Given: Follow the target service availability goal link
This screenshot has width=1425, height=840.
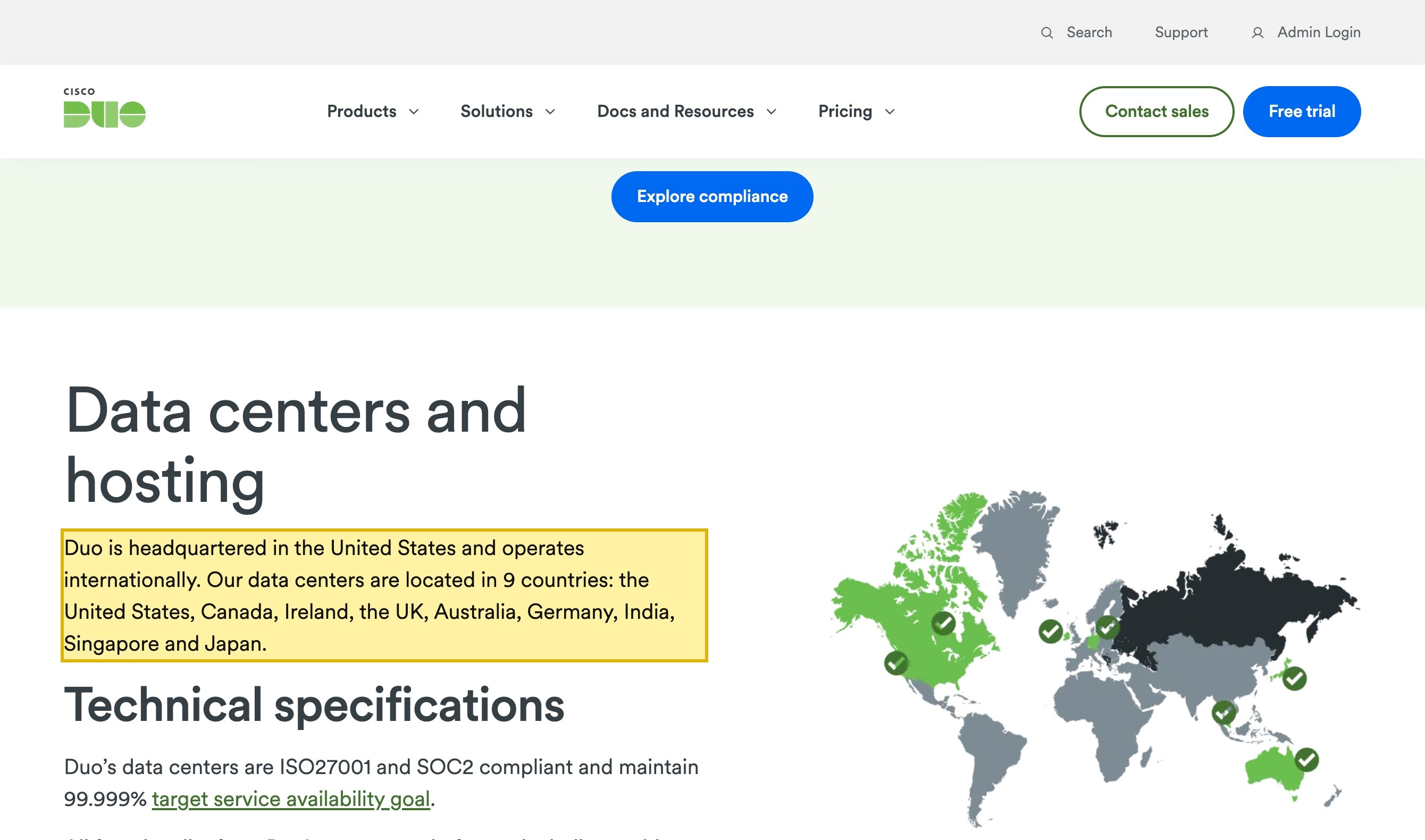Looking at the screenshot, I should [x=291, y=799].
